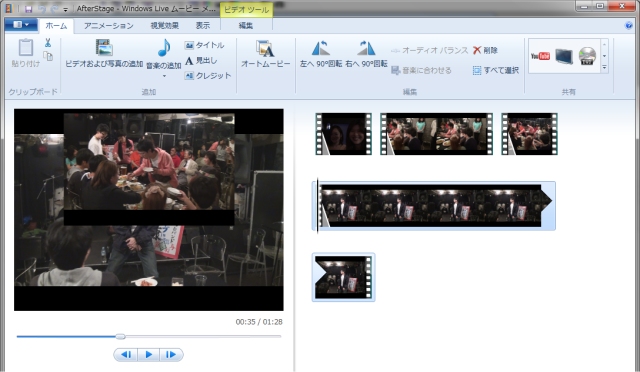640x372 pixels.
Task: Click the preview seek slider handle
Action: (x=120, y=336)
